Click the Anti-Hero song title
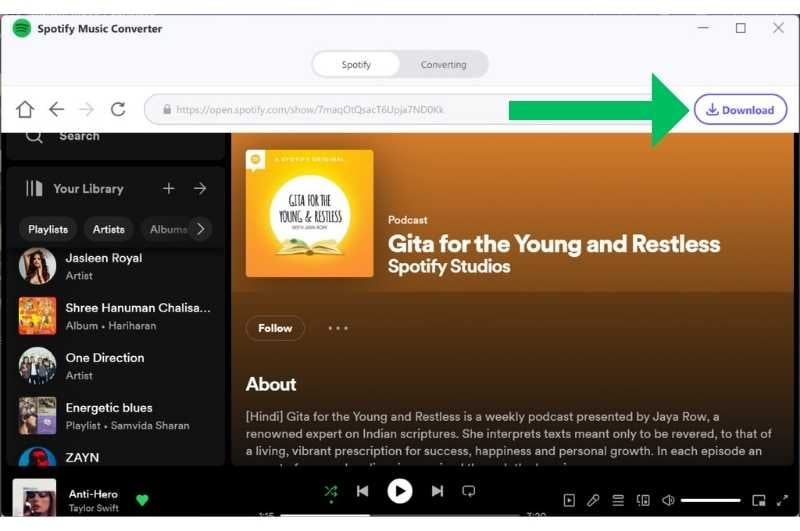 [x=93, y=494]
